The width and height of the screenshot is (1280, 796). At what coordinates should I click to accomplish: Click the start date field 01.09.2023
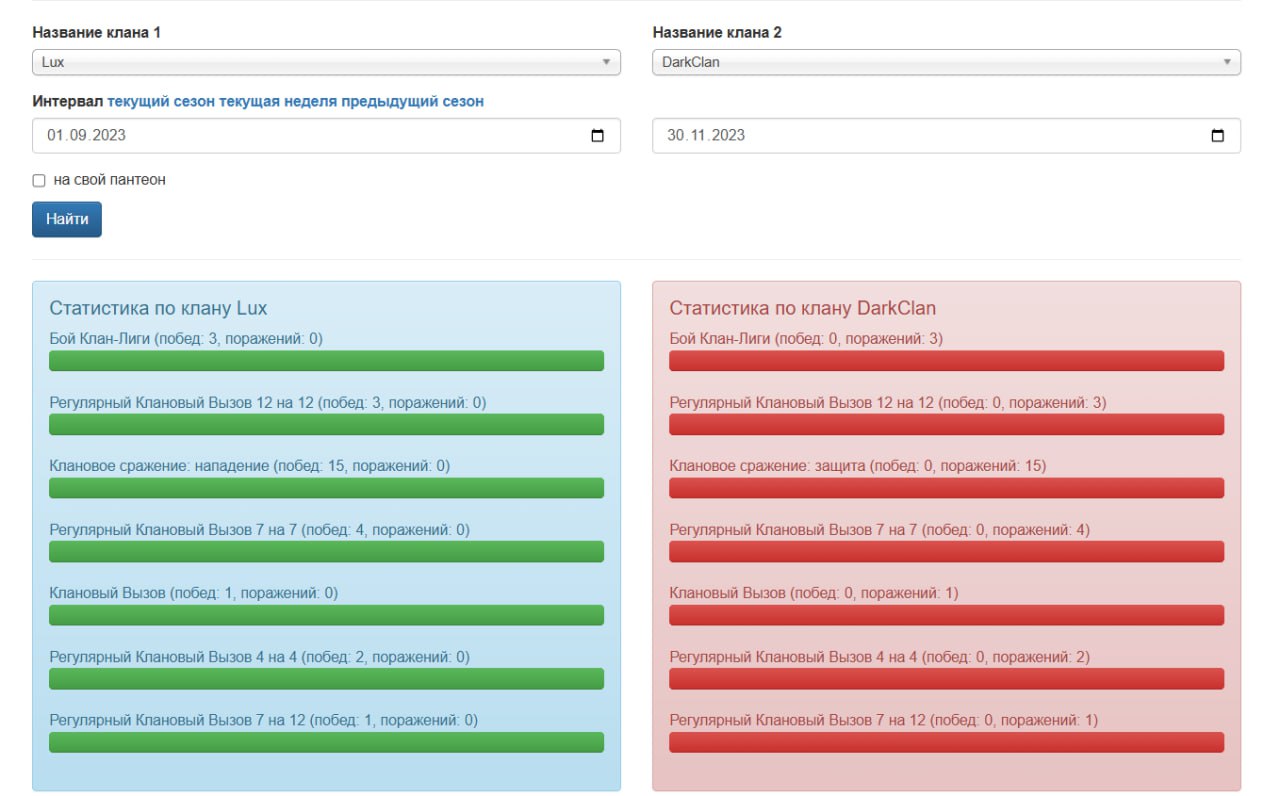(x=300, y=136)
